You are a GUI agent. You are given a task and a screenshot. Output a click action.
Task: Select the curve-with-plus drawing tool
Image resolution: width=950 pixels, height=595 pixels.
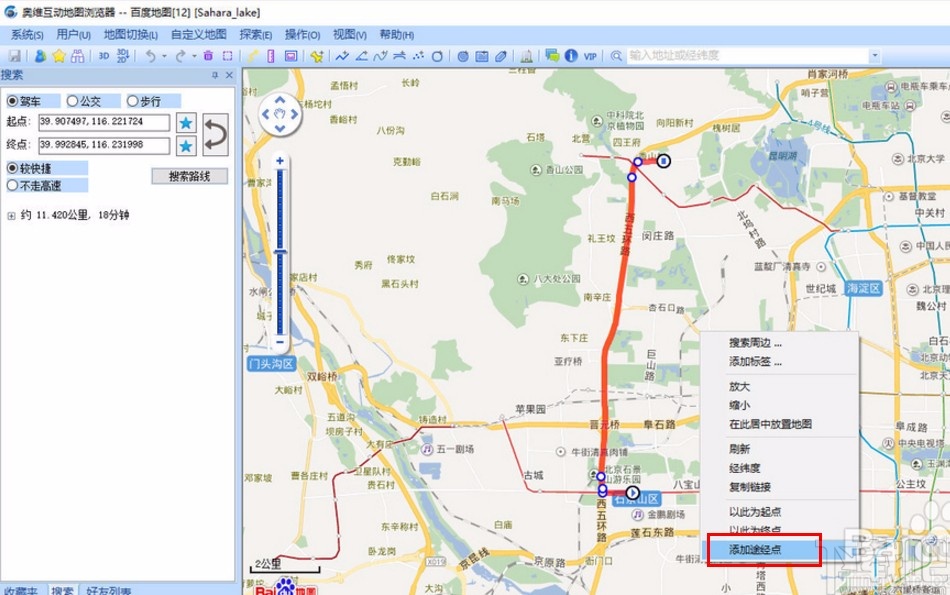pos(380,56)
